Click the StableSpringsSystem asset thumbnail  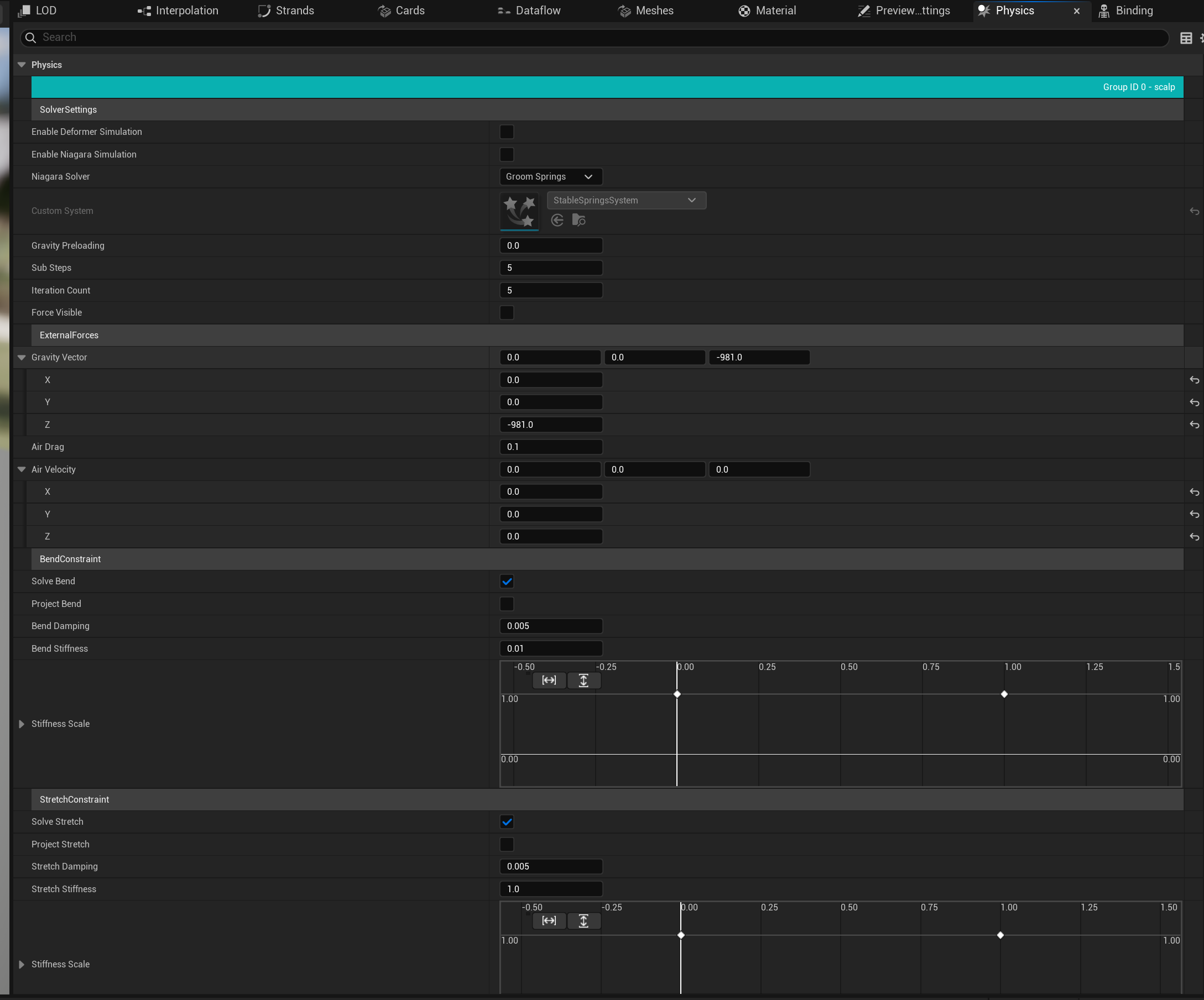[519, 212]
